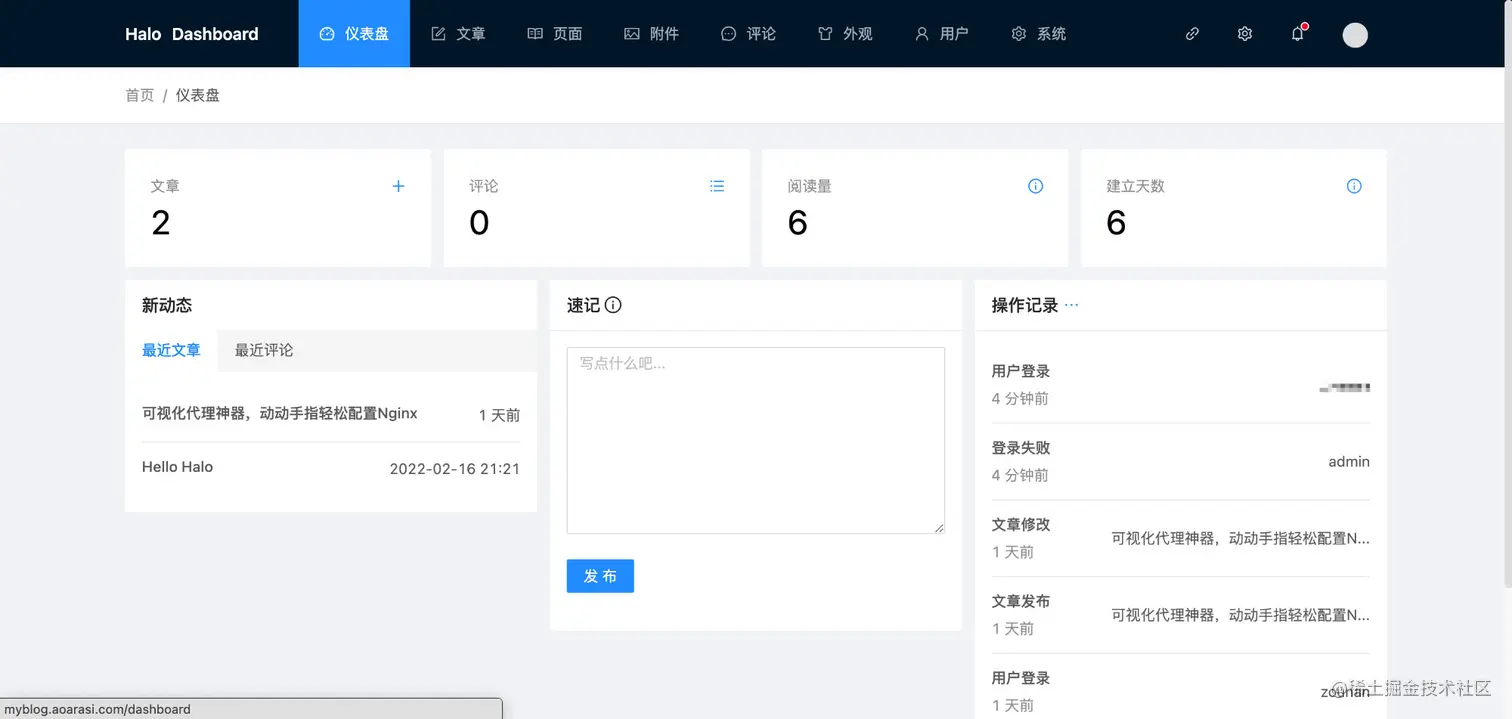Open the 评论 comments menu in navigation
The width and height of the screenshot is (1512, 719).
[x=748, y=34]
